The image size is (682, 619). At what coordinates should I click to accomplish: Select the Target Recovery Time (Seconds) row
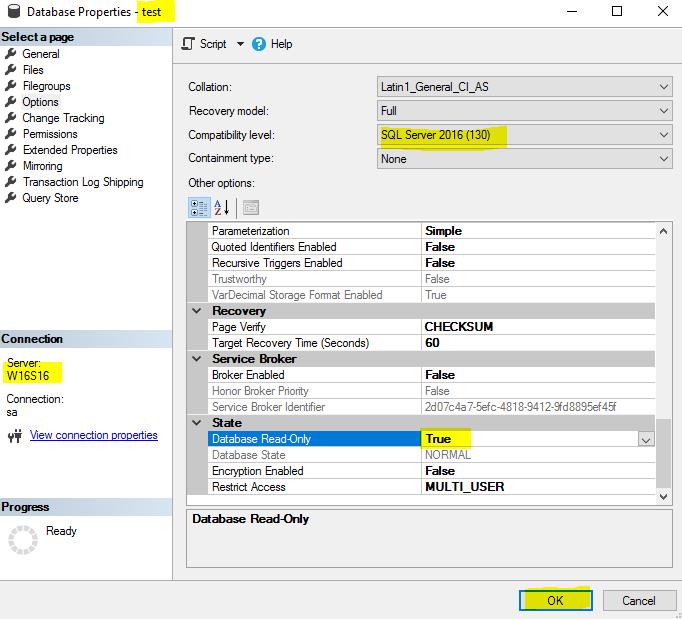(x=431, y=343)
